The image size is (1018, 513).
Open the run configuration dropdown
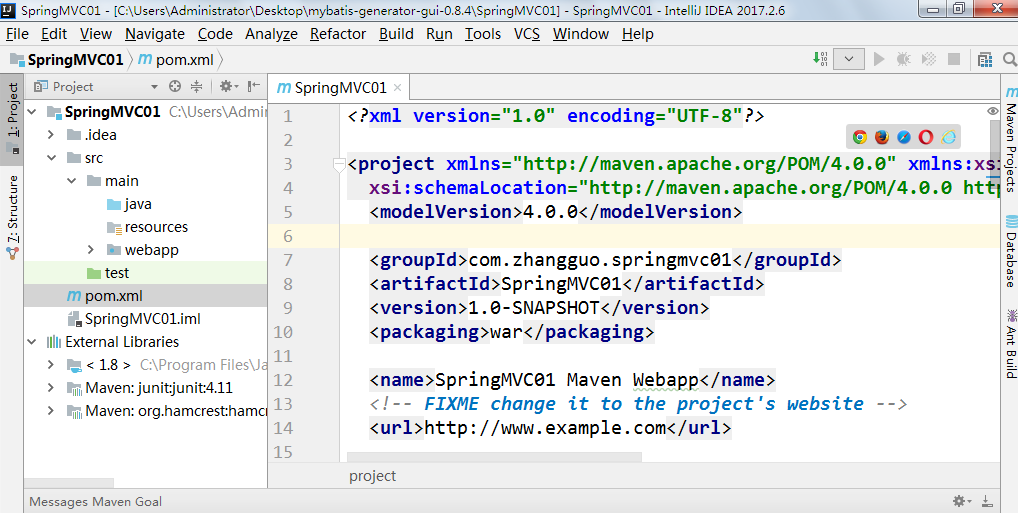[849, 59]
